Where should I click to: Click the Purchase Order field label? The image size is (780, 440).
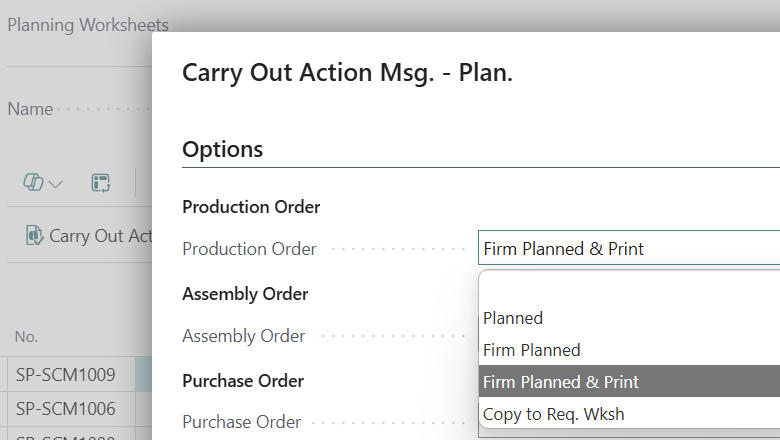point(242,422)
